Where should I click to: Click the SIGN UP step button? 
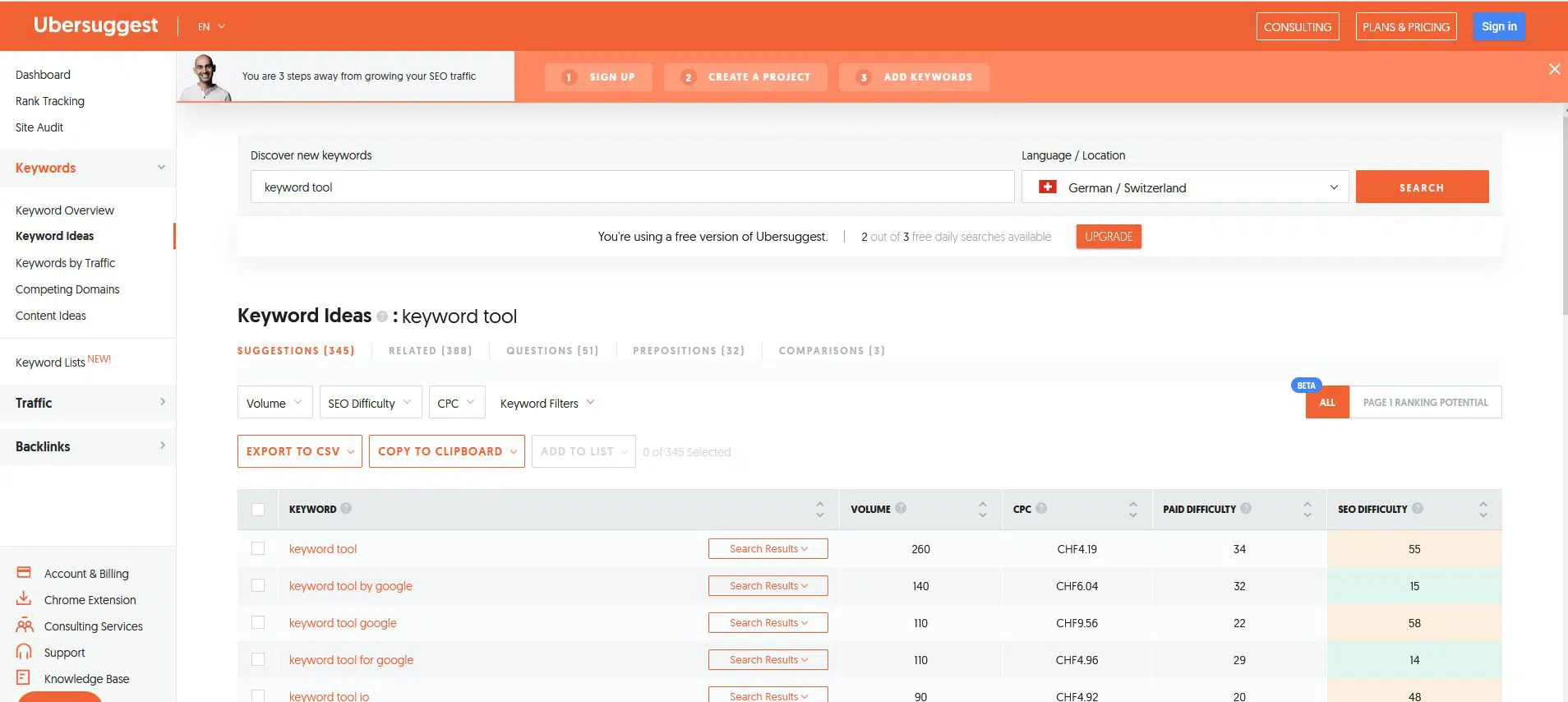pos(598,77)
